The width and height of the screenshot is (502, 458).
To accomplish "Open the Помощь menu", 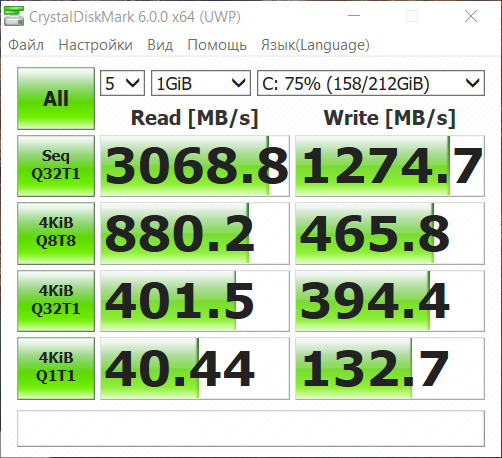I will click(217, 45).
